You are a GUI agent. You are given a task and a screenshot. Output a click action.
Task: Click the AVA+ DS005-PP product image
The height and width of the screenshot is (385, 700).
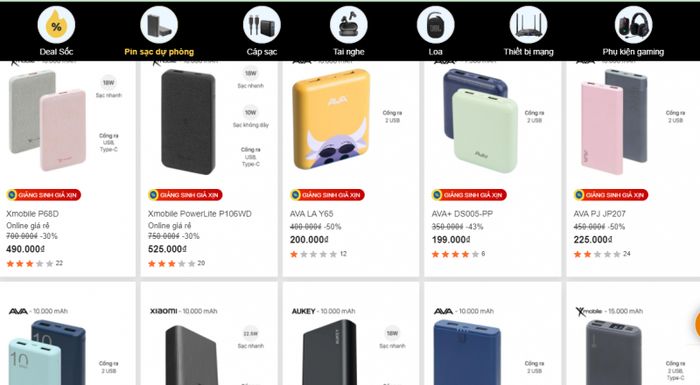tap(480, 121)
